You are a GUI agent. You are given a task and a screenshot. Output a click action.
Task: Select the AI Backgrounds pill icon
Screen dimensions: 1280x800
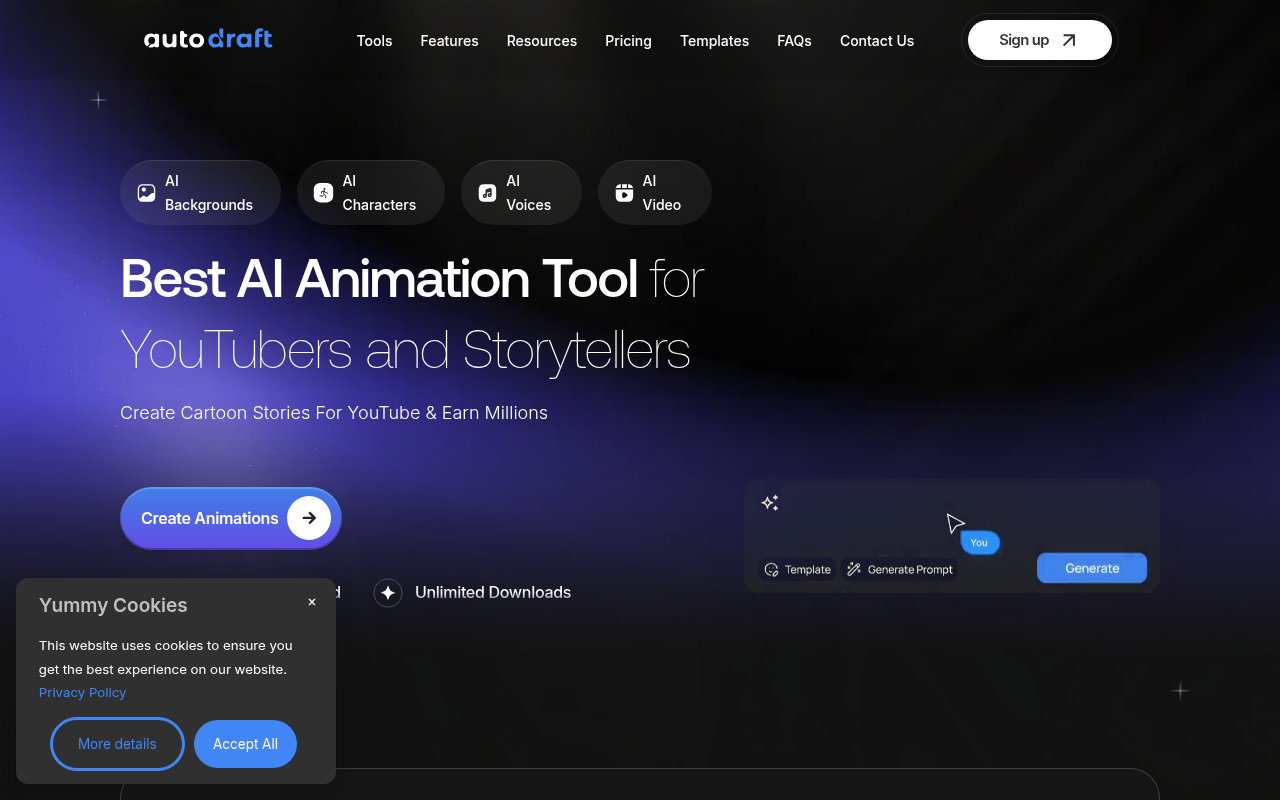146,192
